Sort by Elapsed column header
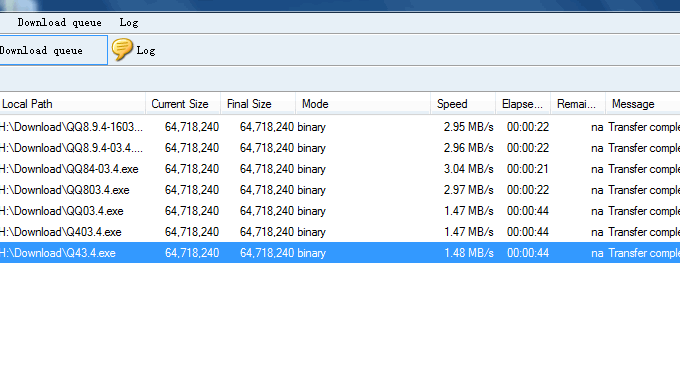680x366 pixels. [x=523, y=104]
